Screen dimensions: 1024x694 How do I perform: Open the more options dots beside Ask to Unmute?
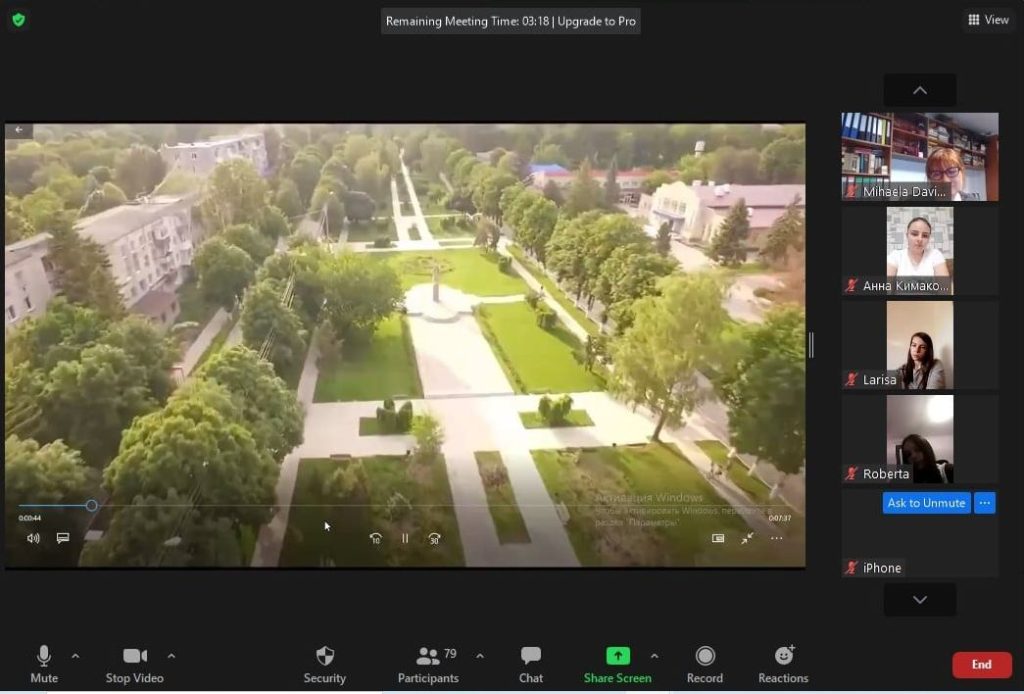985,503
